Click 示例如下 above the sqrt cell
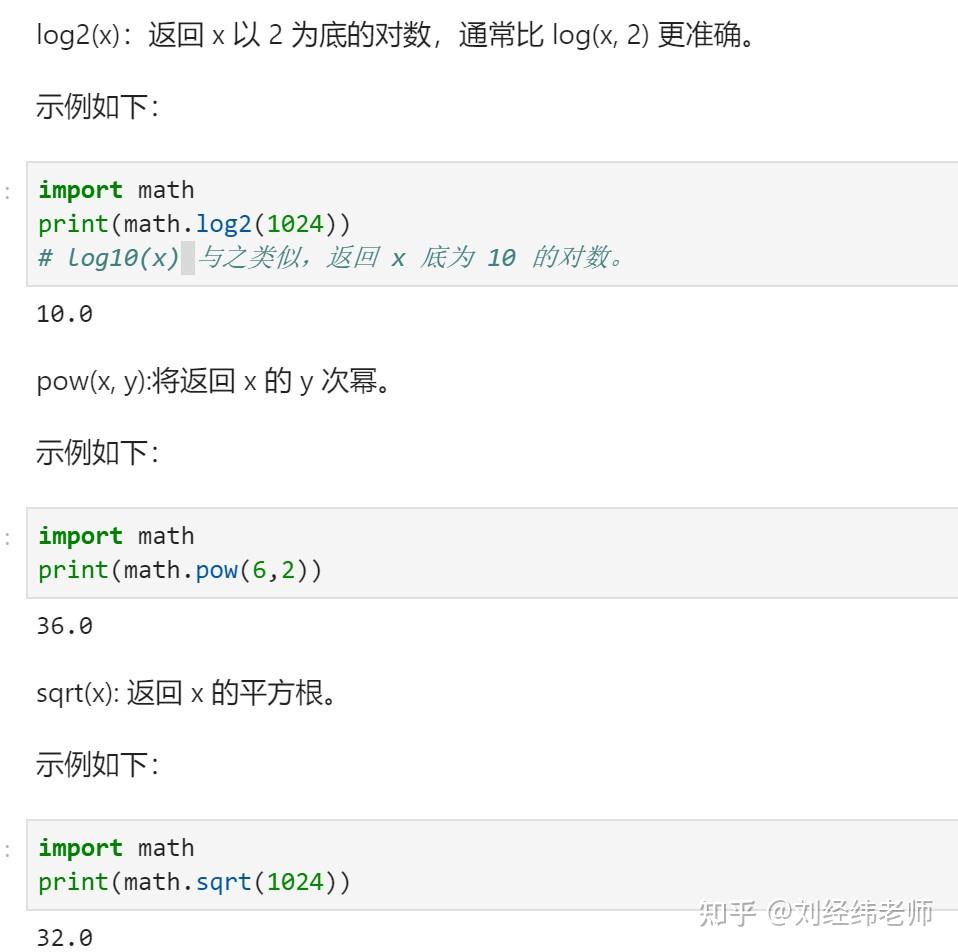Viewport: 958px width, 952px height. 97,765
